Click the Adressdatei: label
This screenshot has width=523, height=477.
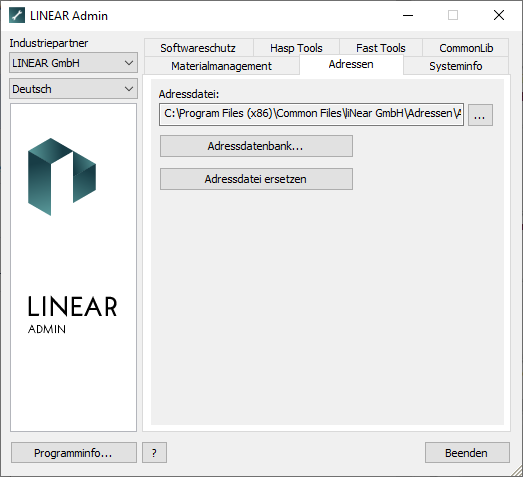click(189, 94)
